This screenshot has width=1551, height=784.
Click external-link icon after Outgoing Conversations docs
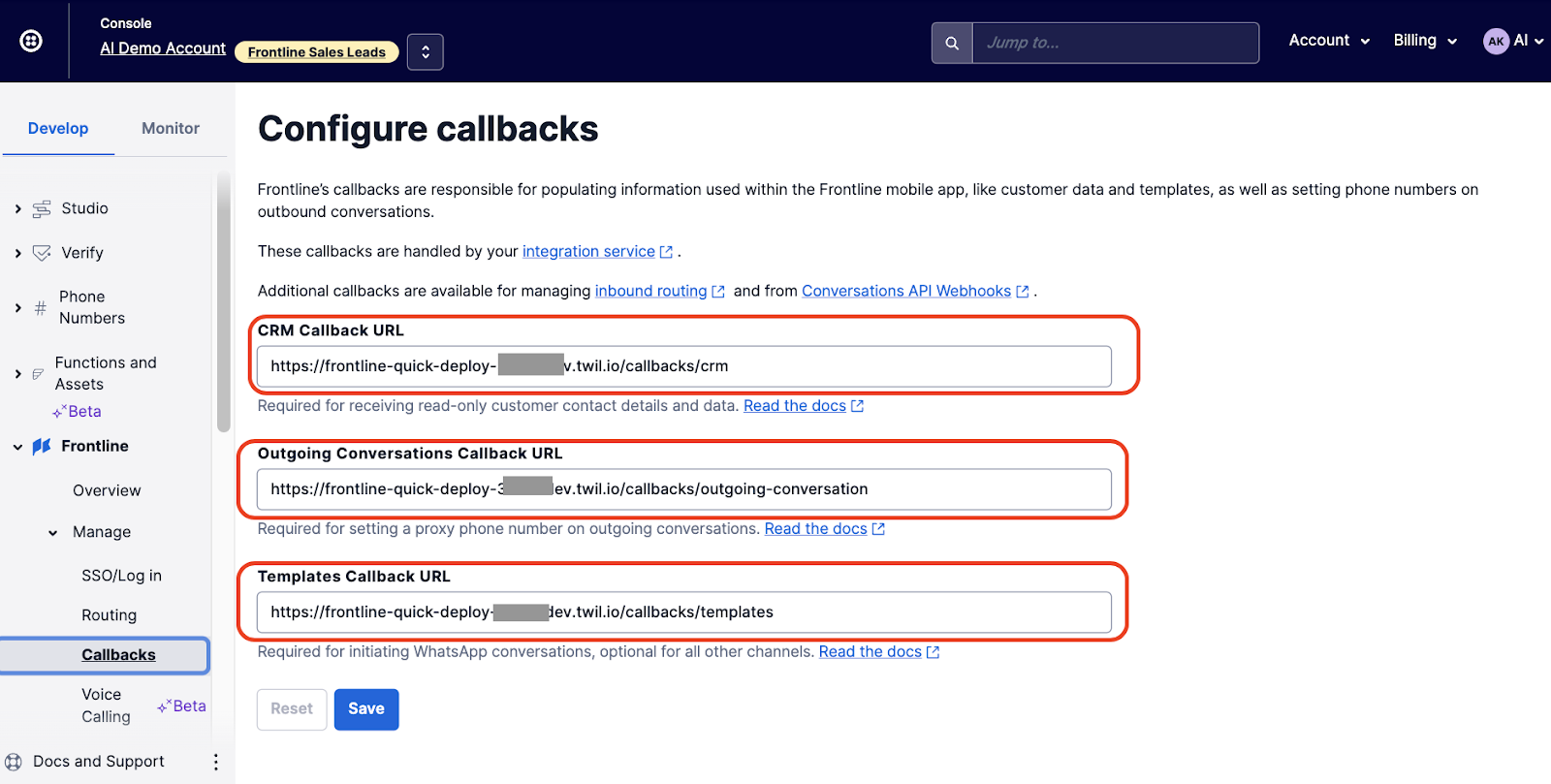[x=878, y=529]
